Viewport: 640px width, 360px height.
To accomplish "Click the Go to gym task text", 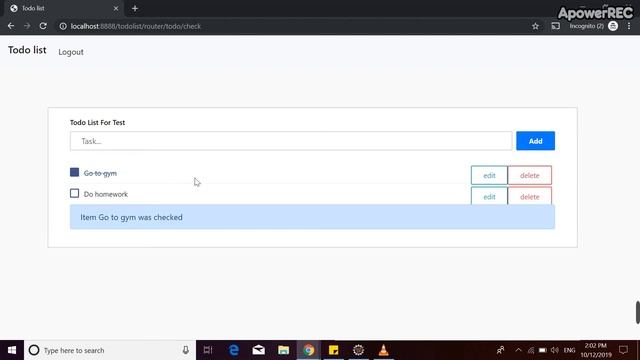I will tap(100, 173).
